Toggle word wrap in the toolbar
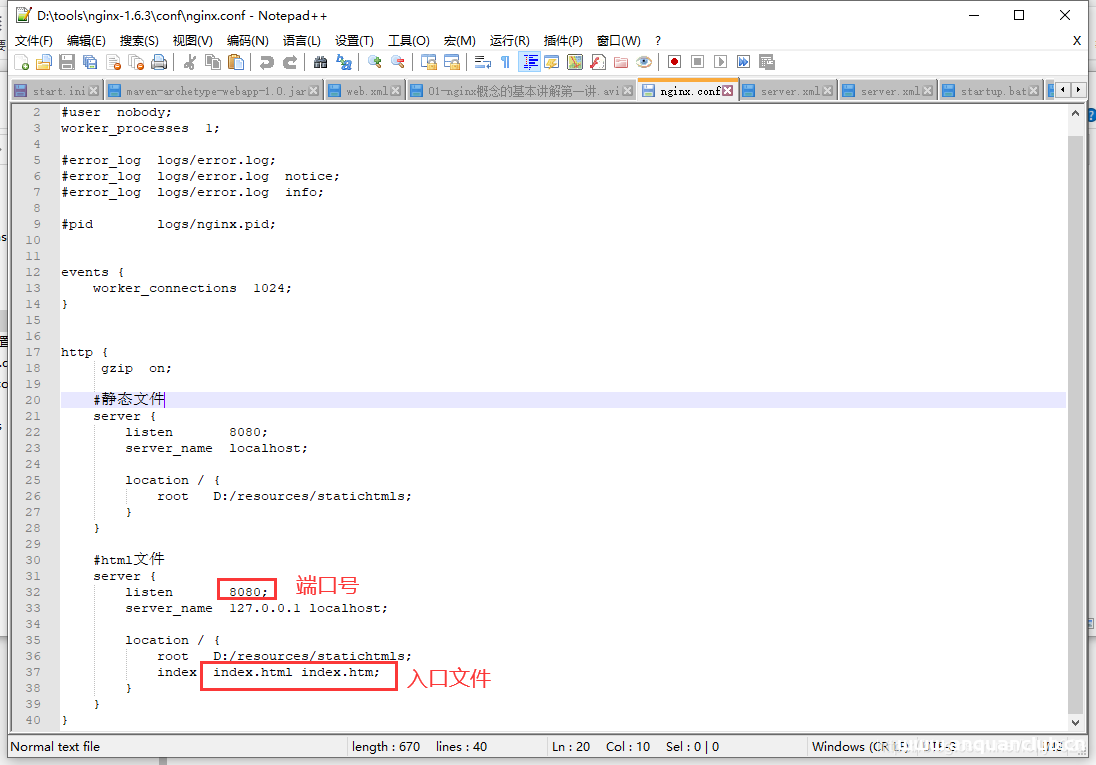Image resolution: width=1096 pixels, height=765 pixels. [x=483, y=62]
